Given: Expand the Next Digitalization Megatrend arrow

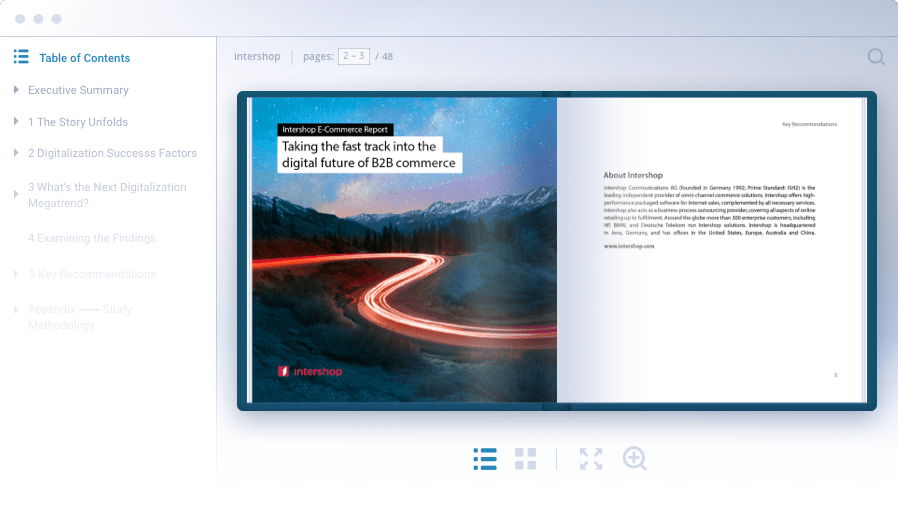Looking at the screenshot, I should click(x=16, y=194).
